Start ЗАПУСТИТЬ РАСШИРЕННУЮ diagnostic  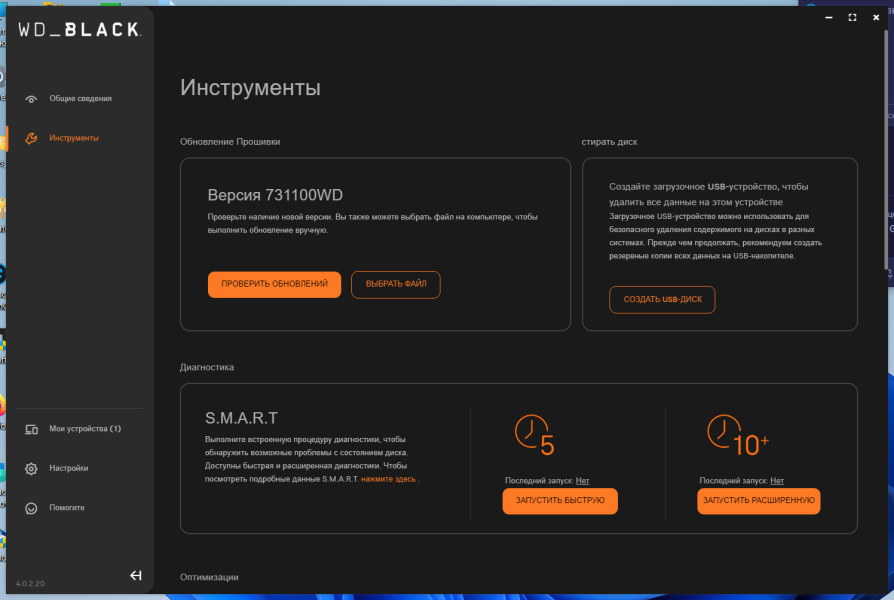(x=758, y=501)
